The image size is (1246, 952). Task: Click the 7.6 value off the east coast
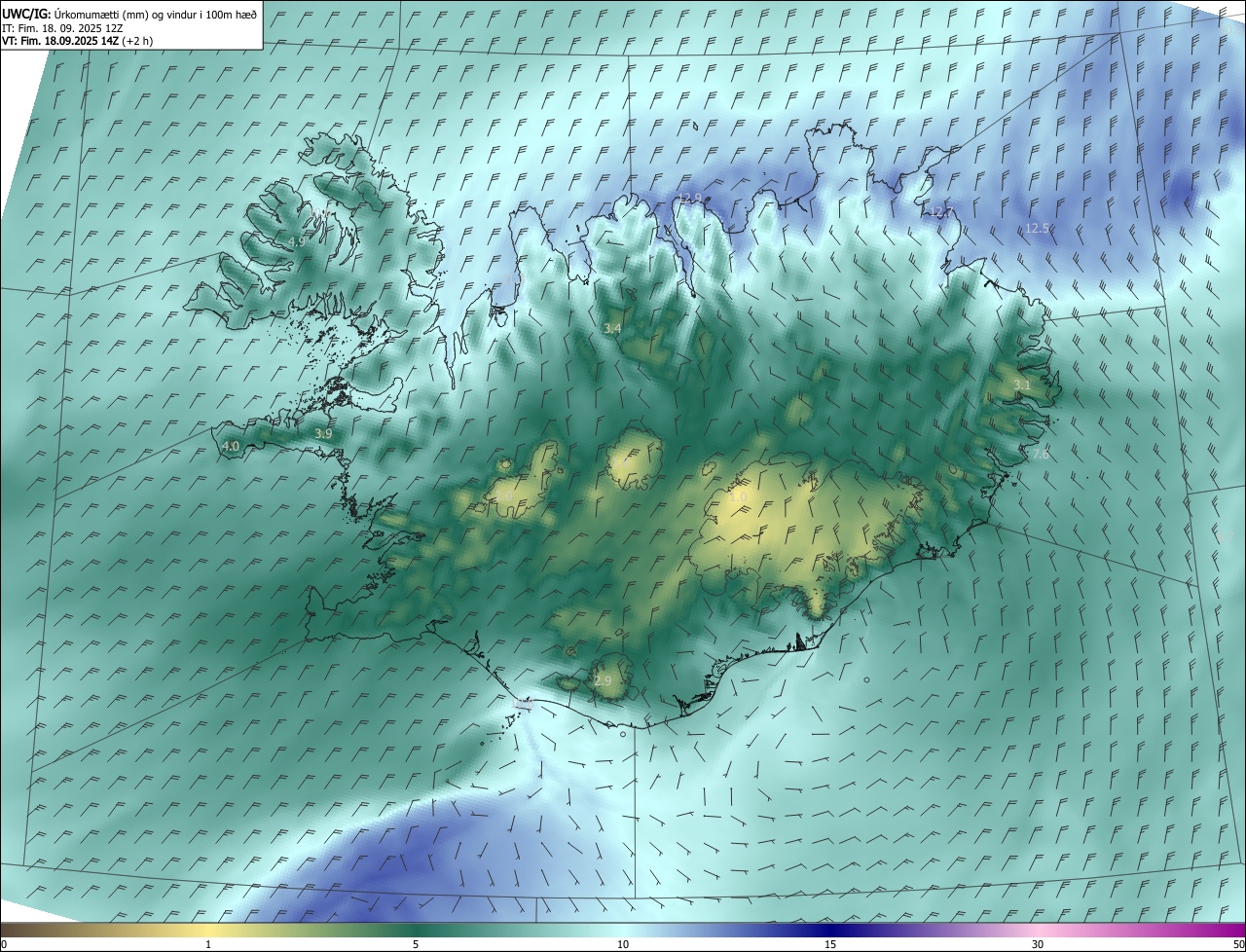click(x=1040, y=455)
